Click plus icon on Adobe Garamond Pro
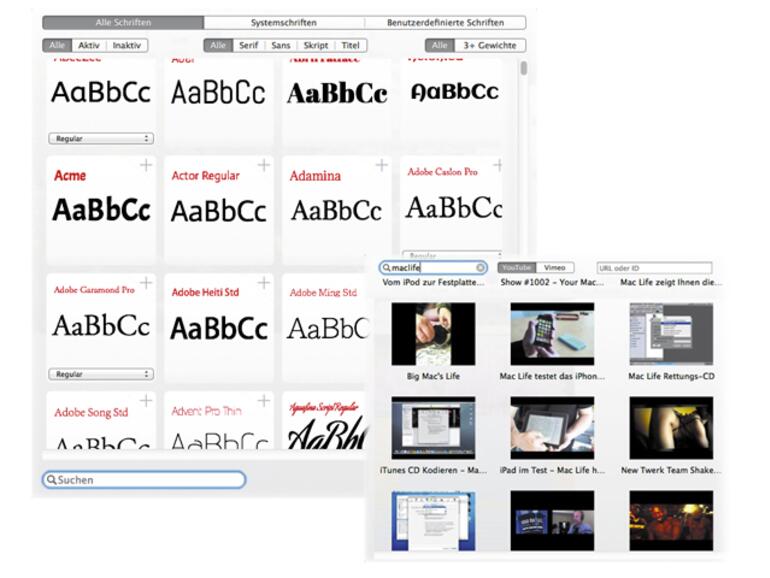The image size is (770, 578). coord(146,283)
